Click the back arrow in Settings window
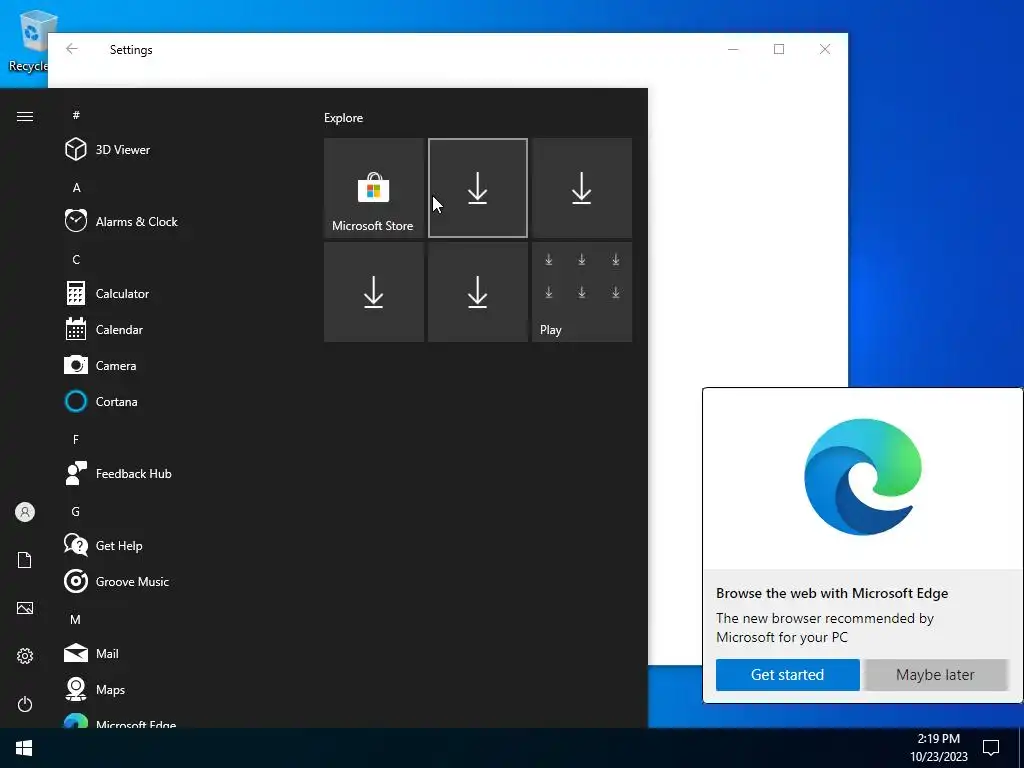 pyautogui.click(x=72, y=49)
